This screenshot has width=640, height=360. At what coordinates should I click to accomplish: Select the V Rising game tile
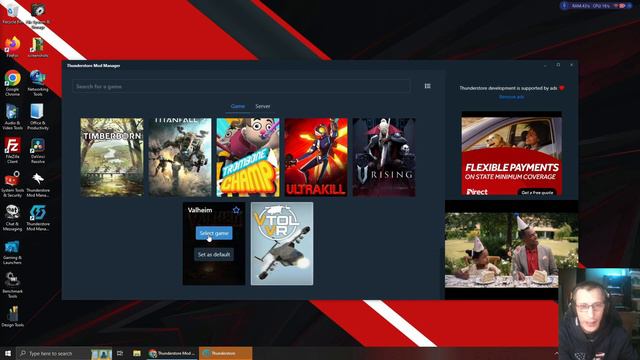click(x=384, y=158)
